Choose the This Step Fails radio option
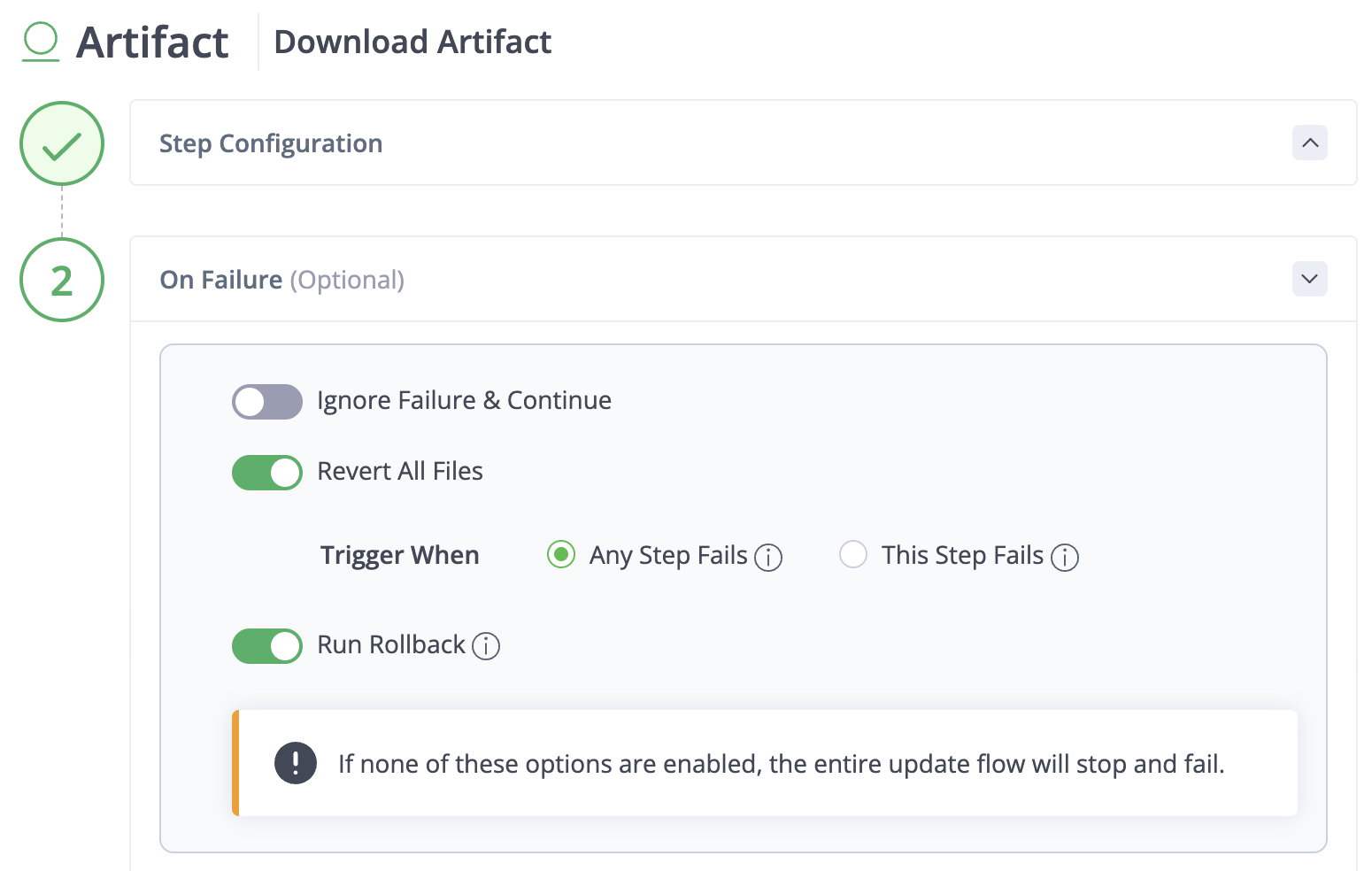The height and width of the screenshot is (871, 1372). coord(853,555)
